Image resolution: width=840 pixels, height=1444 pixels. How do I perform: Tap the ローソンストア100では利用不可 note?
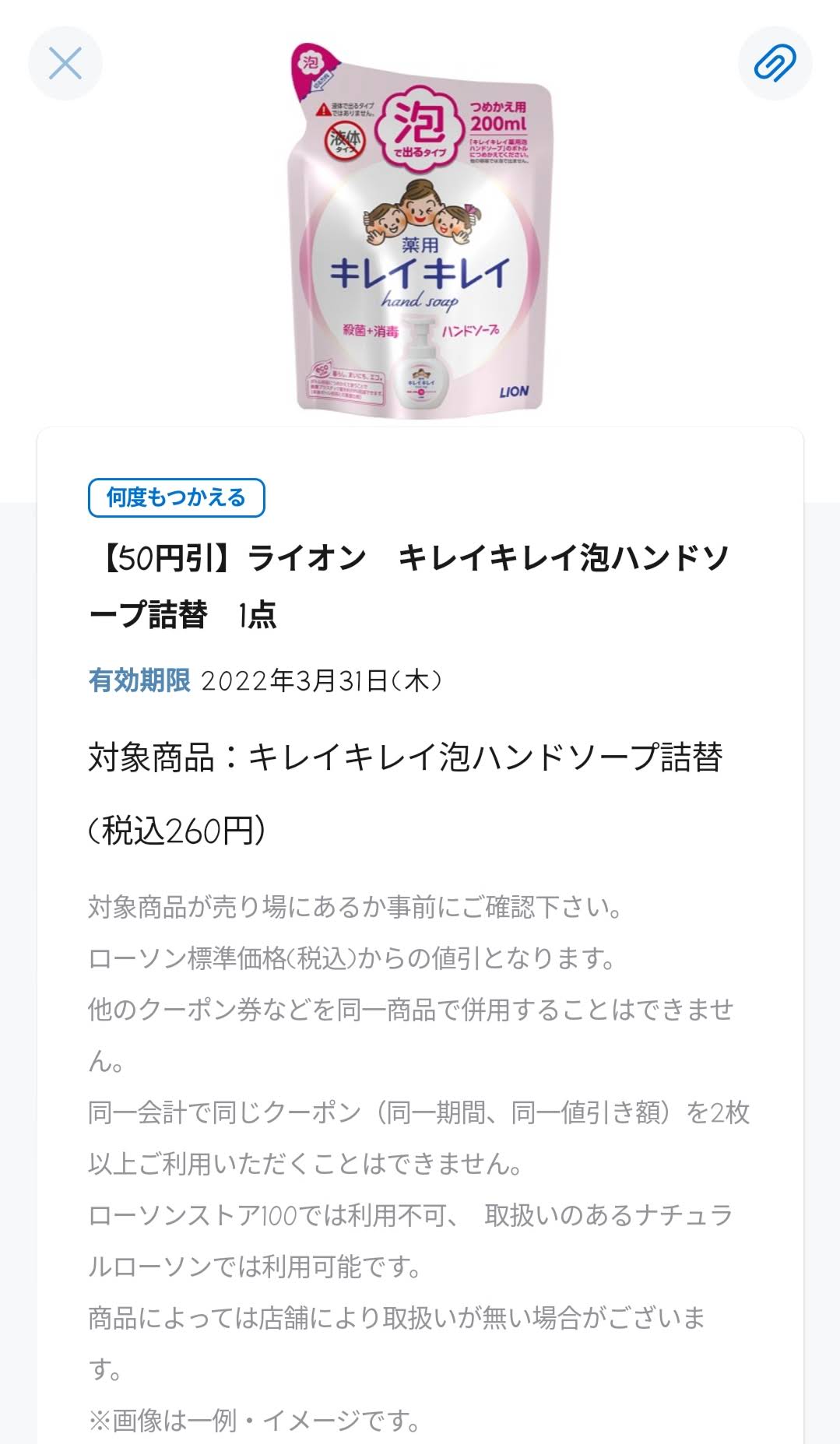point(411,1241)
